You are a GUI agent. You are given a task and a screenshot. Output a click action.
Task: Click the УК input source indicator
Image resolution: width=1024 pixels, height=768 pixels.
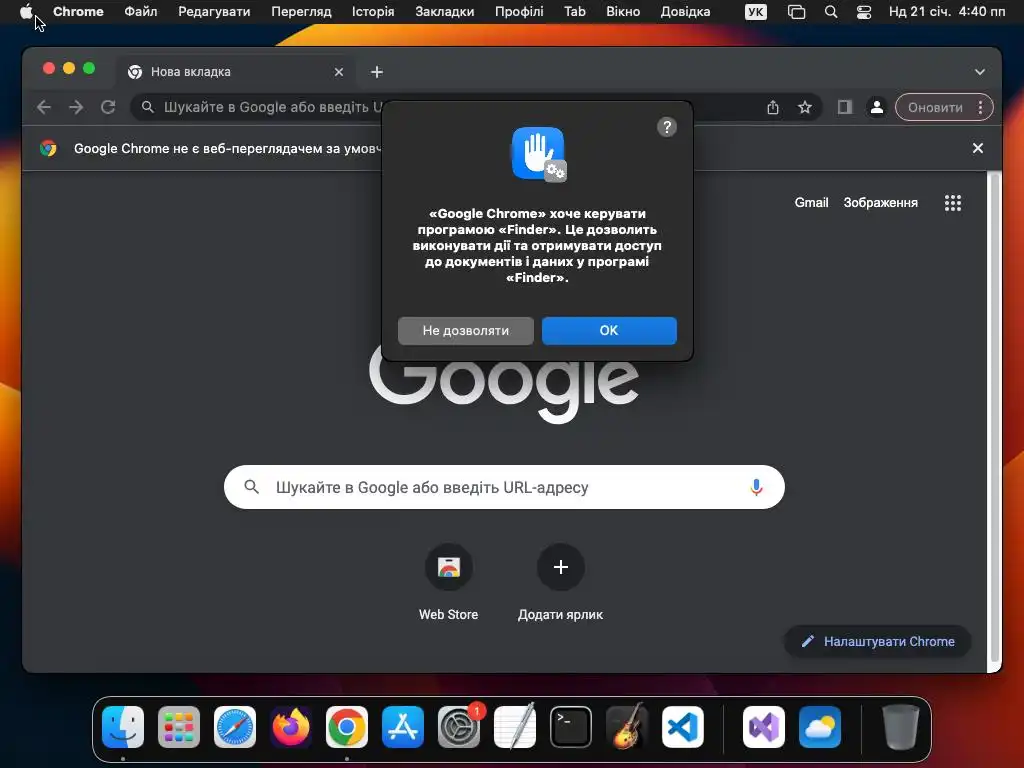(x=756, y=12)
